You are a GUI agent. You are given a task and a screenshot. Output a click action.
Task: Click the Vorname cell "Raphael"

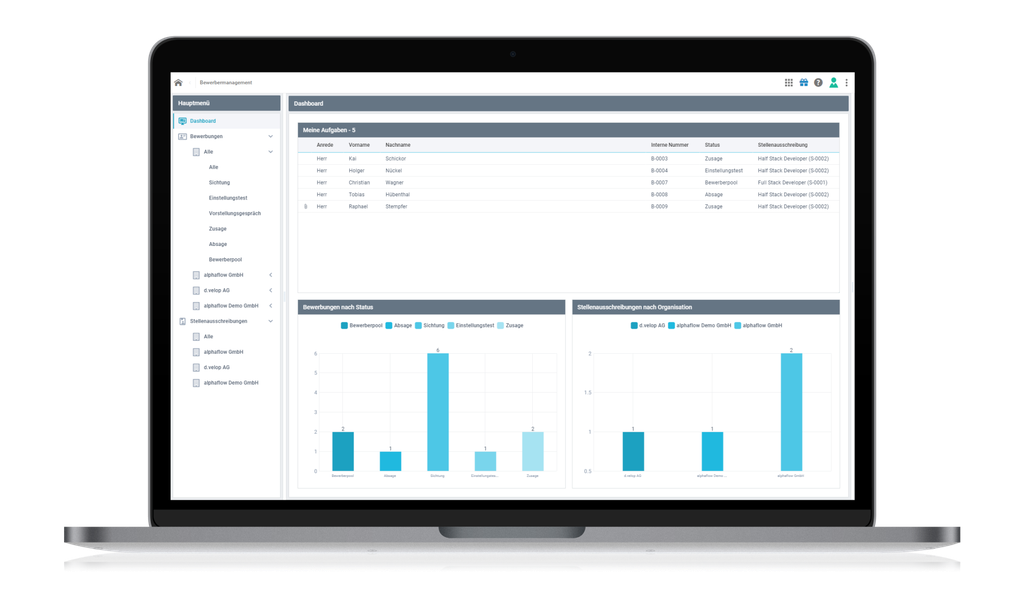coord(359,206)
